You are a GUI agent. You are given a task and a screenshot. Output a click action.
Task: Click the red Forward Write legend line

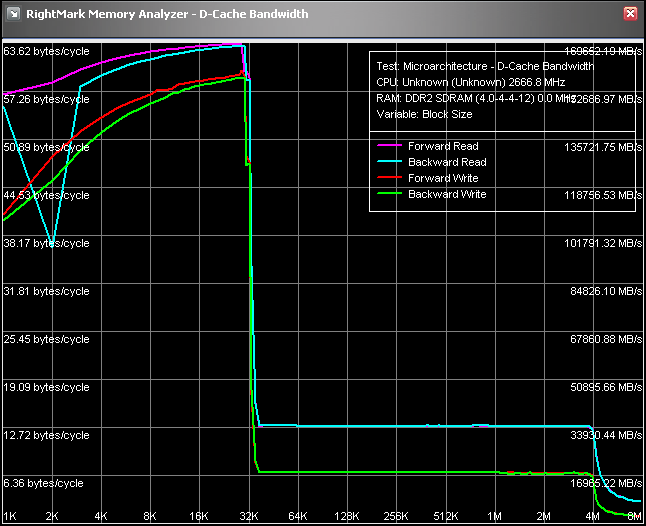click(x=389, y=178)
